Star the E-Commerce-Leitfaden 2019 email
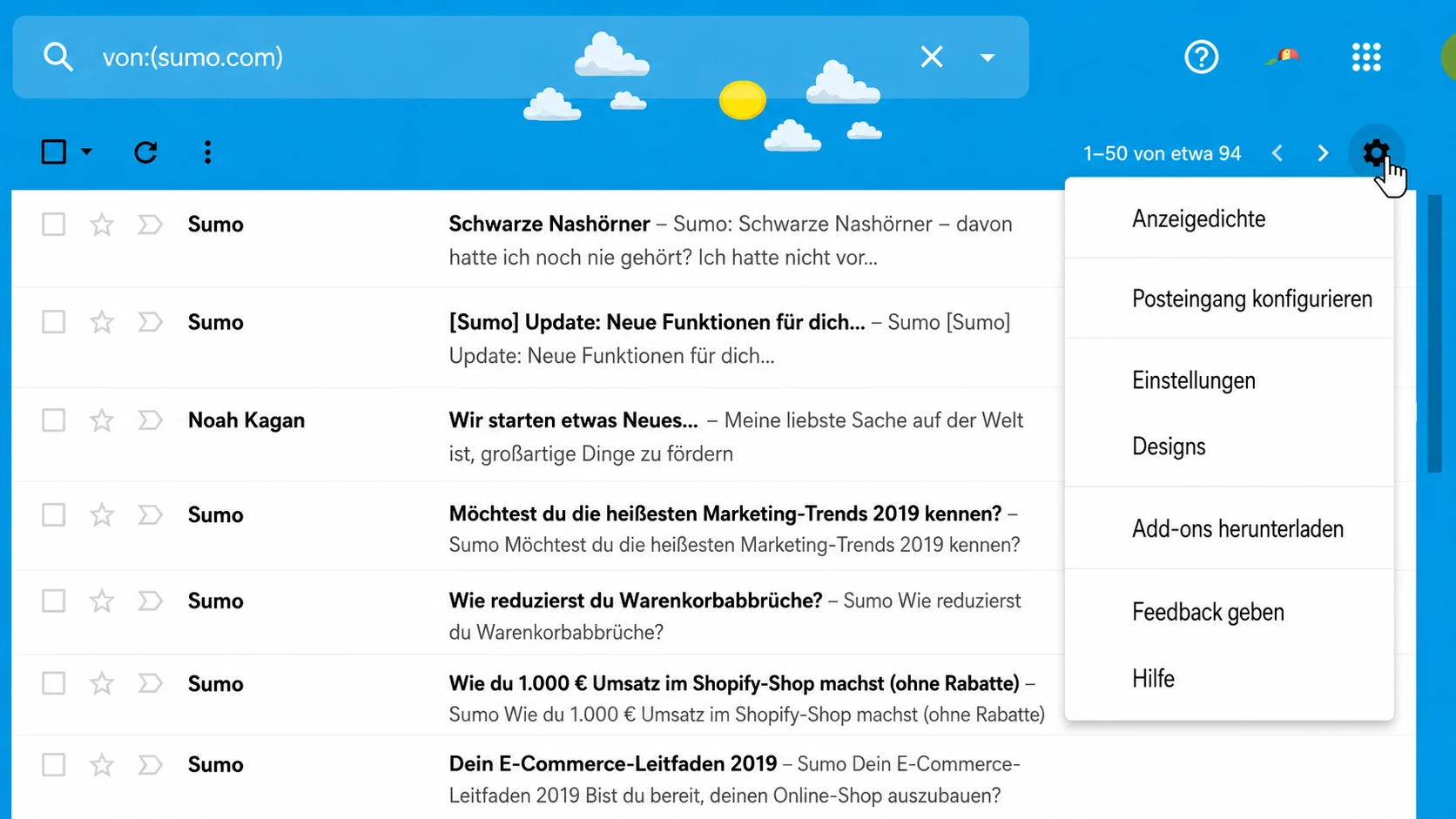 pyautogui.click(x=102, y=765)
